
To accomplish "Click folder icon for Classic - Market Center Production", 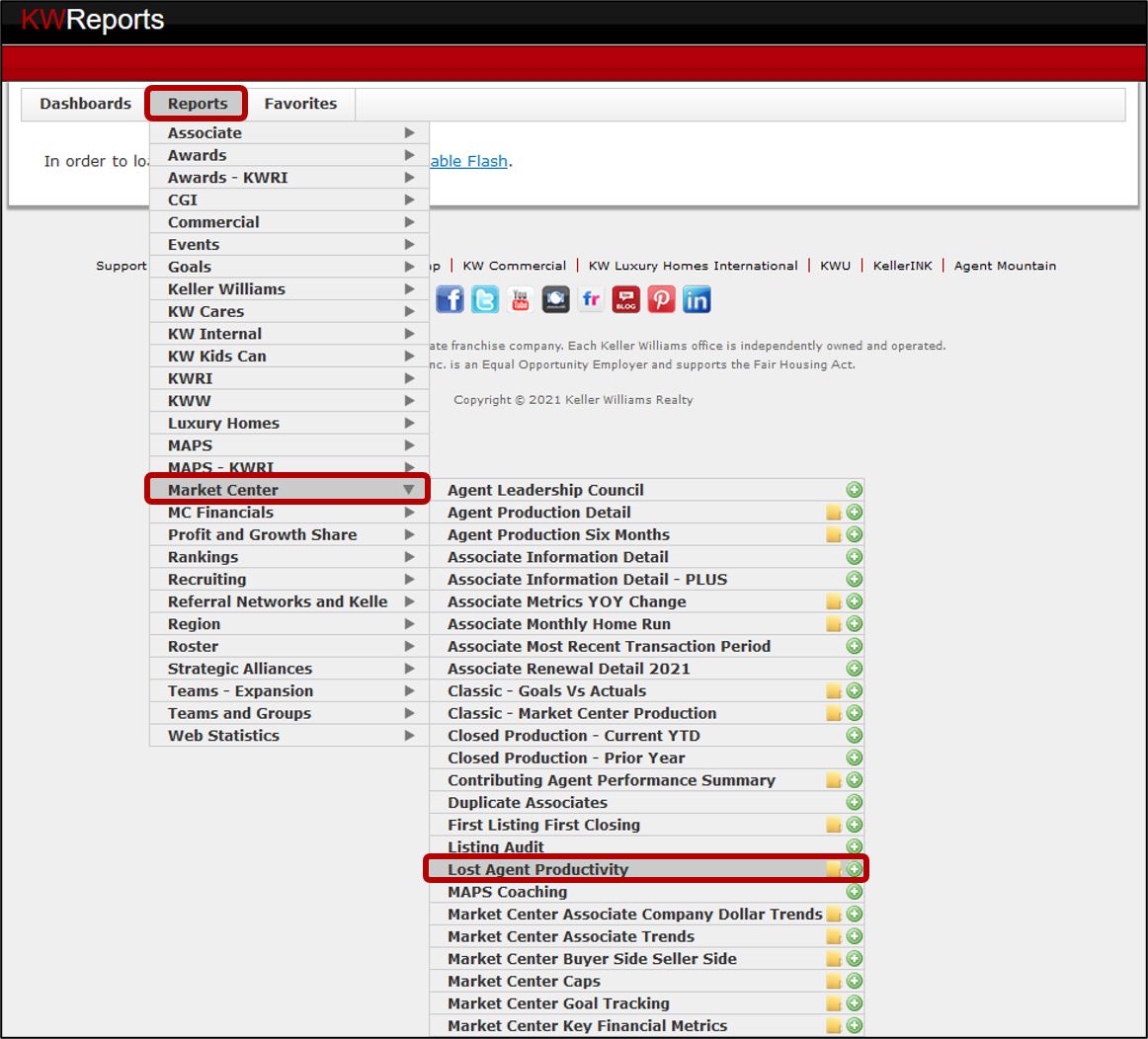I will (833, 713).
